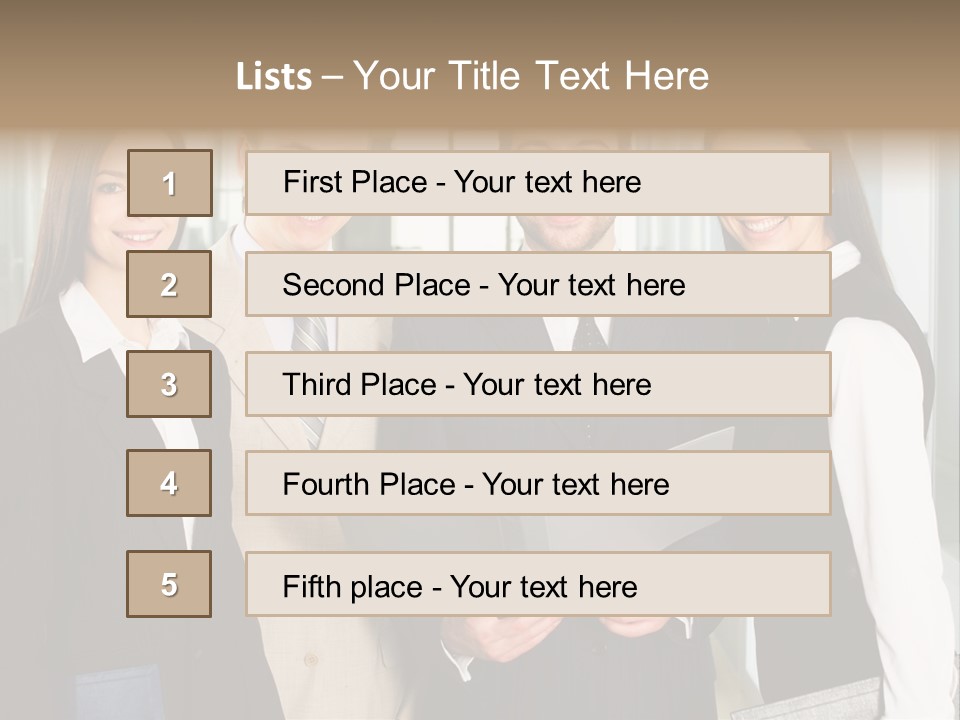The image size is (960, 720).
Task: Click the gray textured notebook at bottom right
Action: tap(810, 700)
